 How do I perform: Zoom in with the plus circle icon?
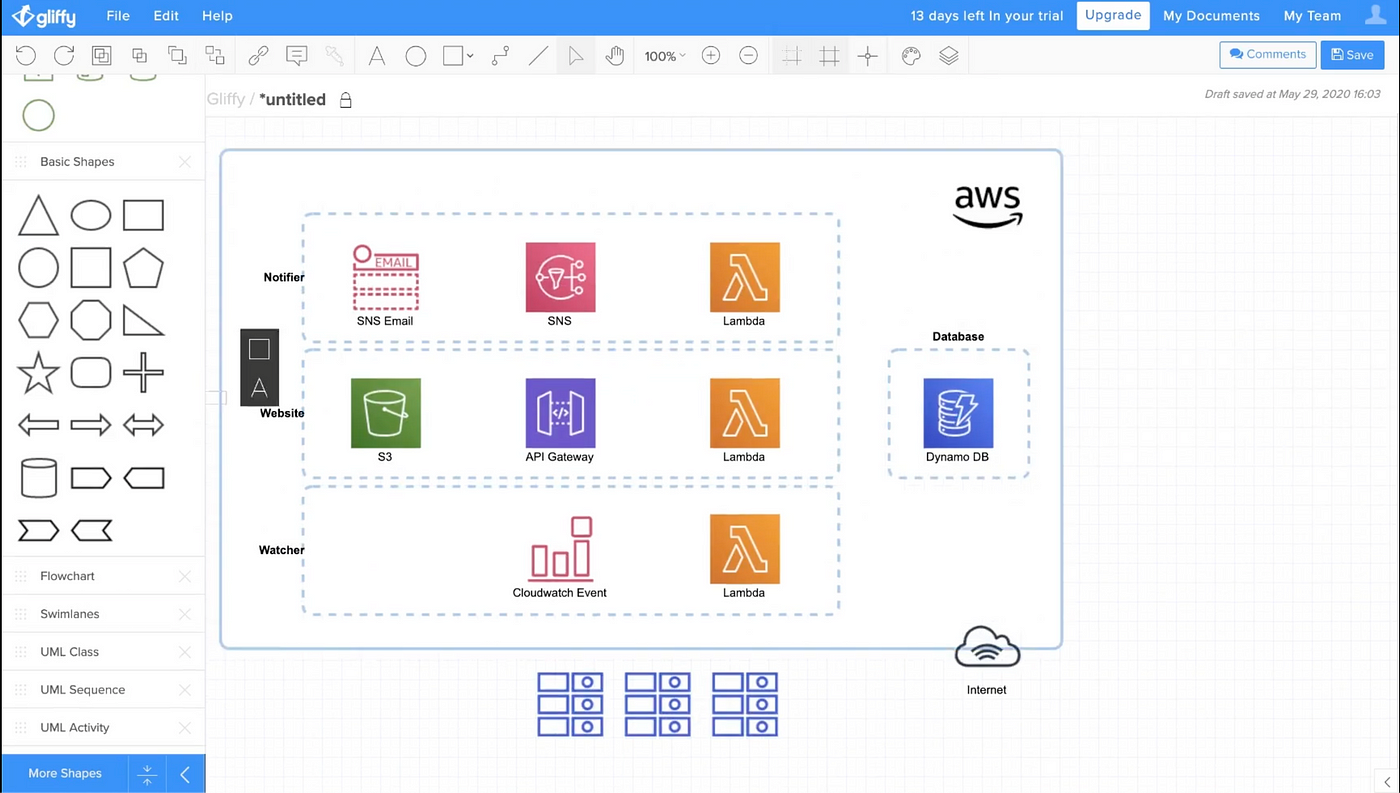[711, 56]
